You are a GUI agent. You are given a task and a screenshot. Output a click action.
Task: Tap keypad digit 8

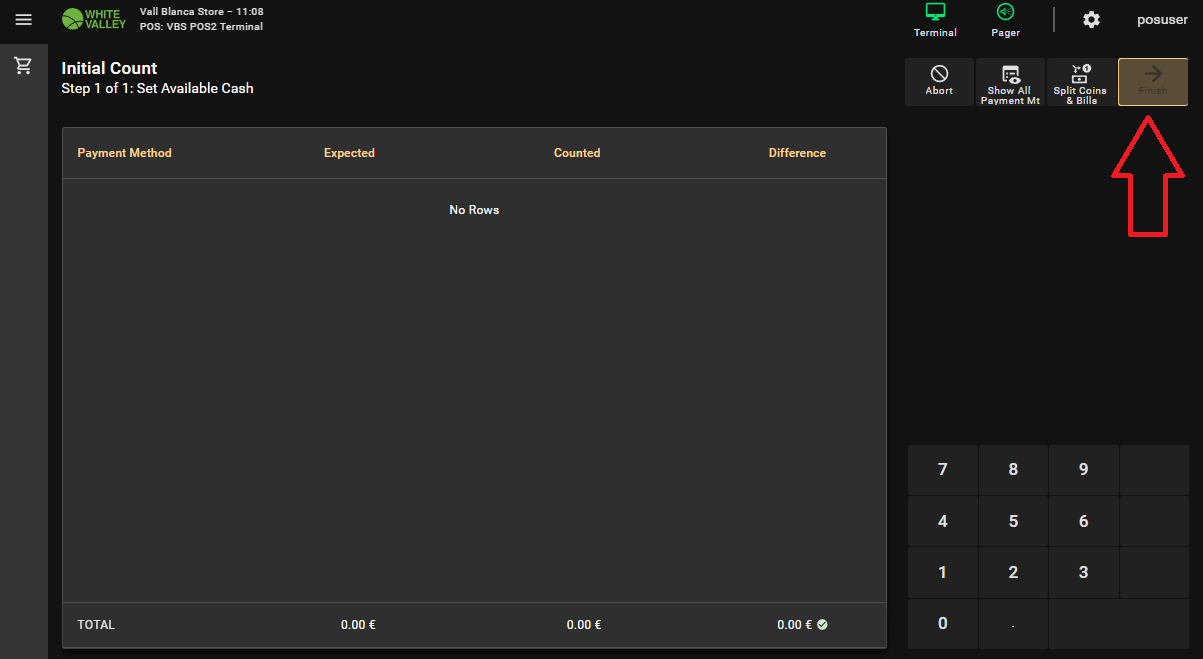[x=1013, y=470]
